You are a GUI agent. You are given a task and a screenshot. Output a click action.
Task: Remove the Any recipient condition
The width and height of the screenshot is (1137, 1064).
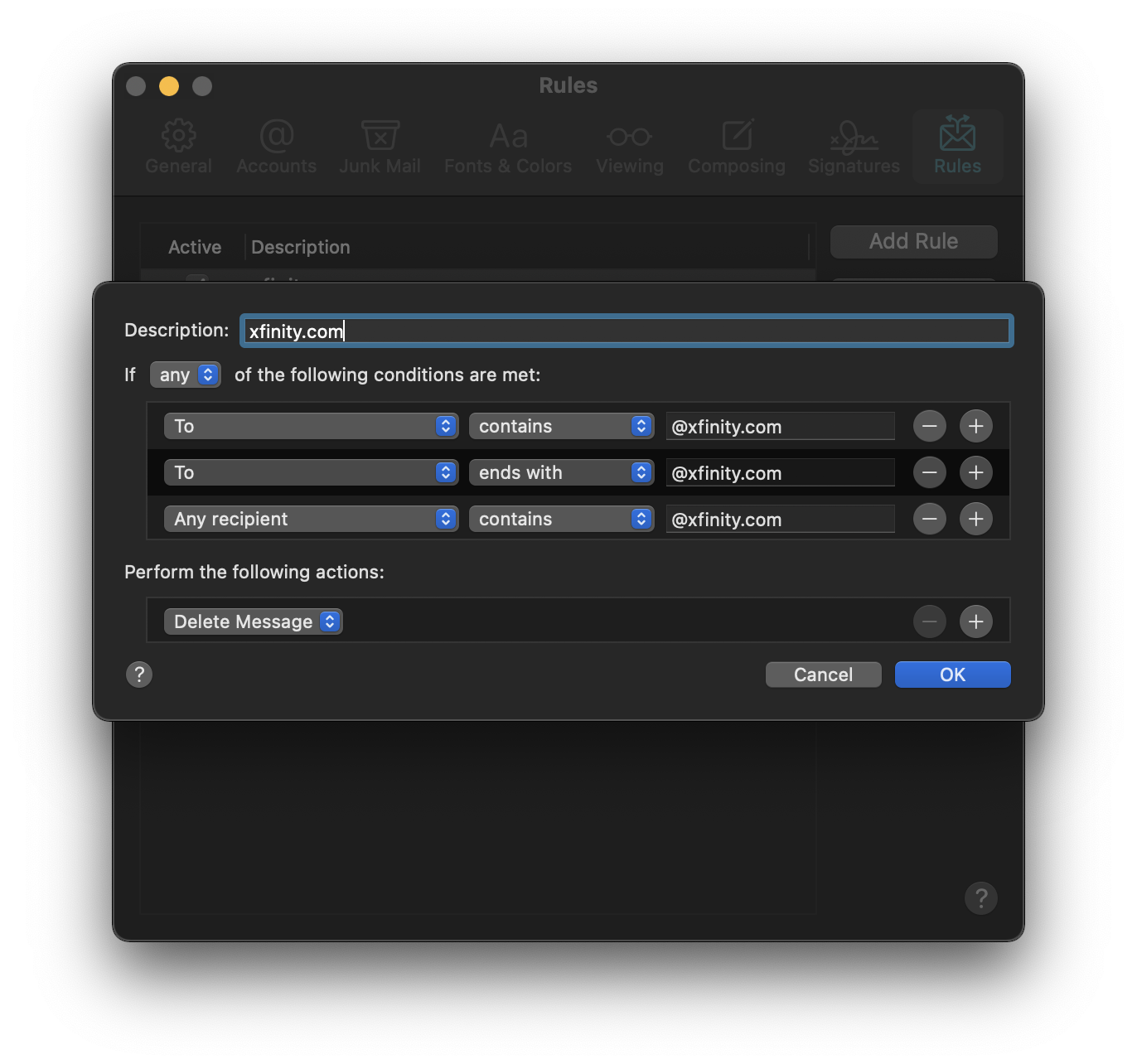pos(929,519)
